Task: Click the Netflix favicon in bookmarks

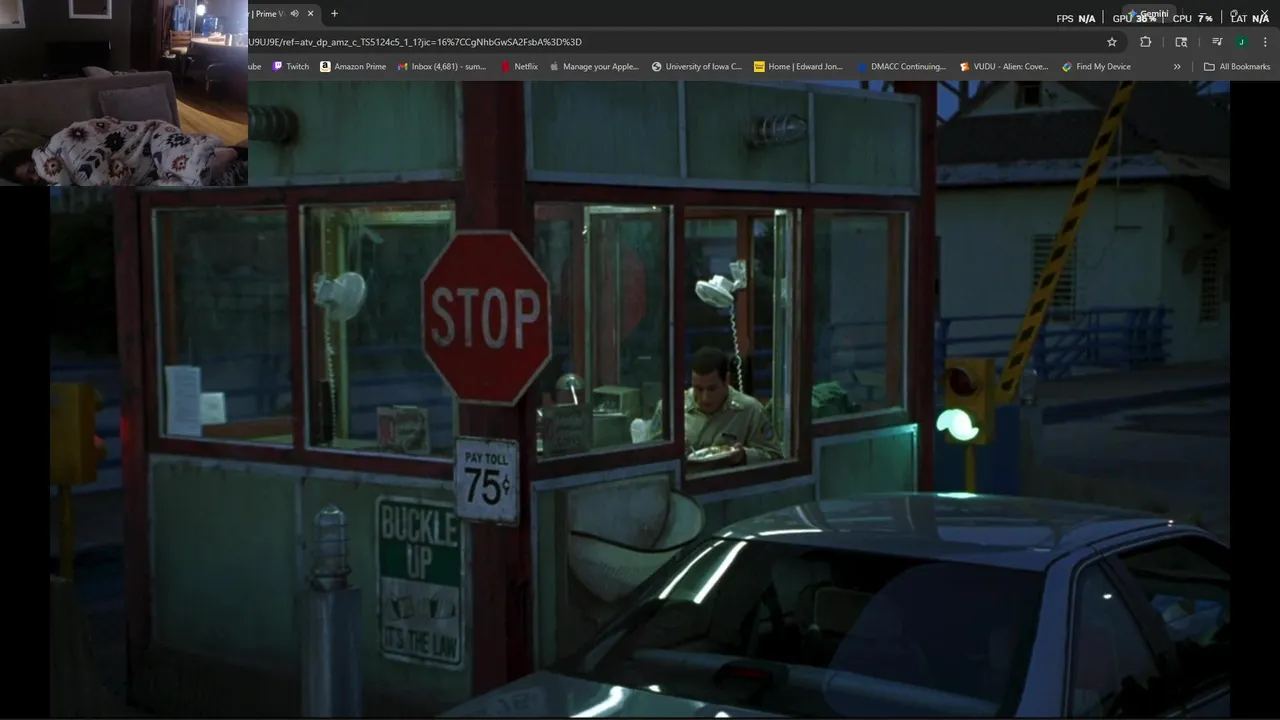Action: pos(506,67)
